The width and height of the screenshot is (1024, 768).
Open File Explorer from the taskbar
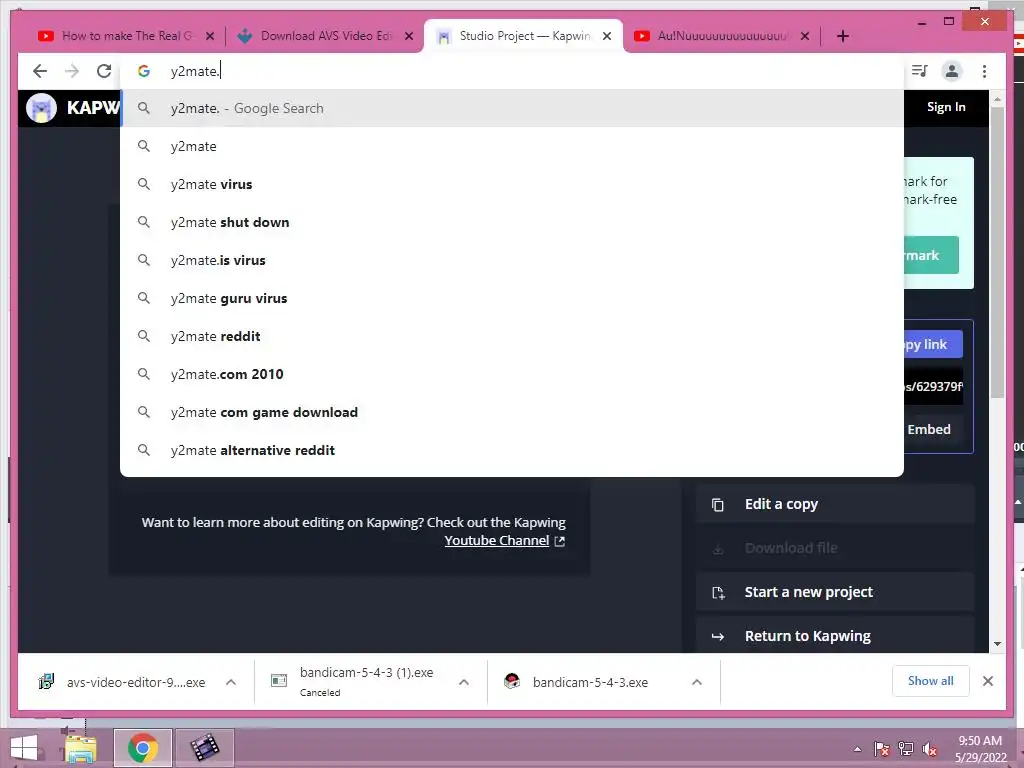[x=81, y=748]
